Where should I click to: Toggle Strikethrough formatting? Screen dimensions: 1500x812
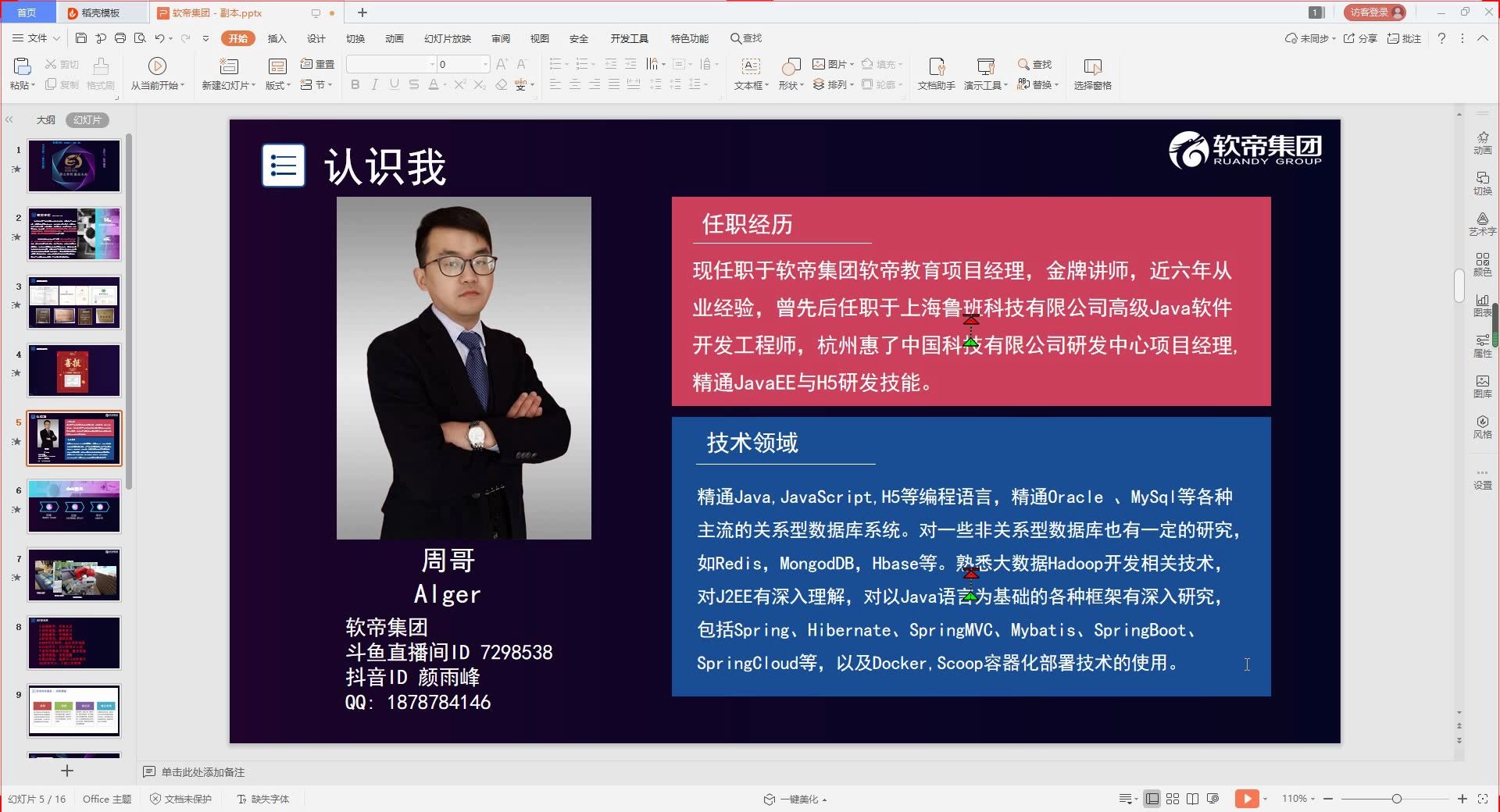point(413,84)
